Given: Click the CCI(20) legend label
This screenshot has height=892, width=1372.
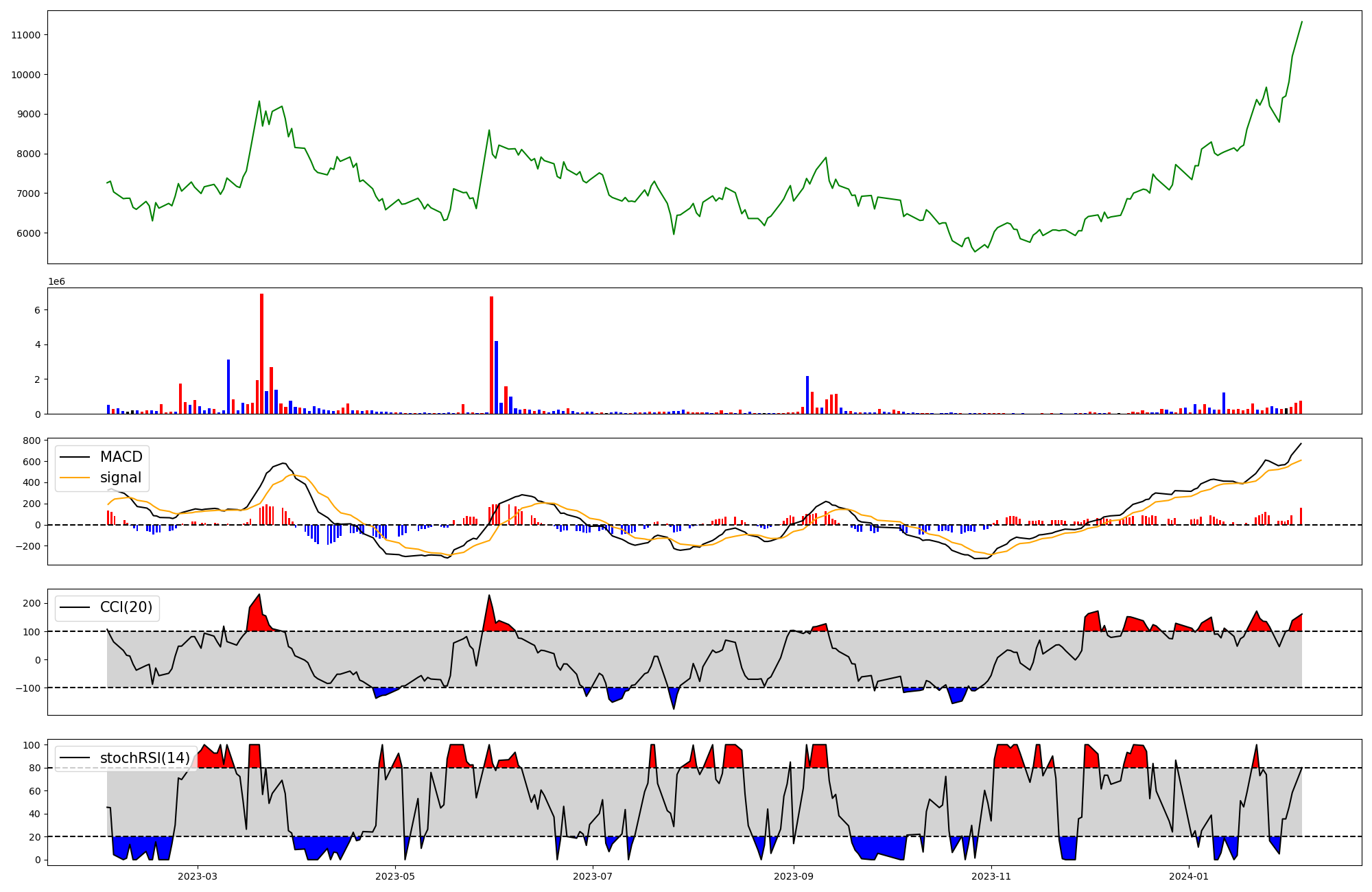Looking at the screenshot, I should click(x=126, y=607).
